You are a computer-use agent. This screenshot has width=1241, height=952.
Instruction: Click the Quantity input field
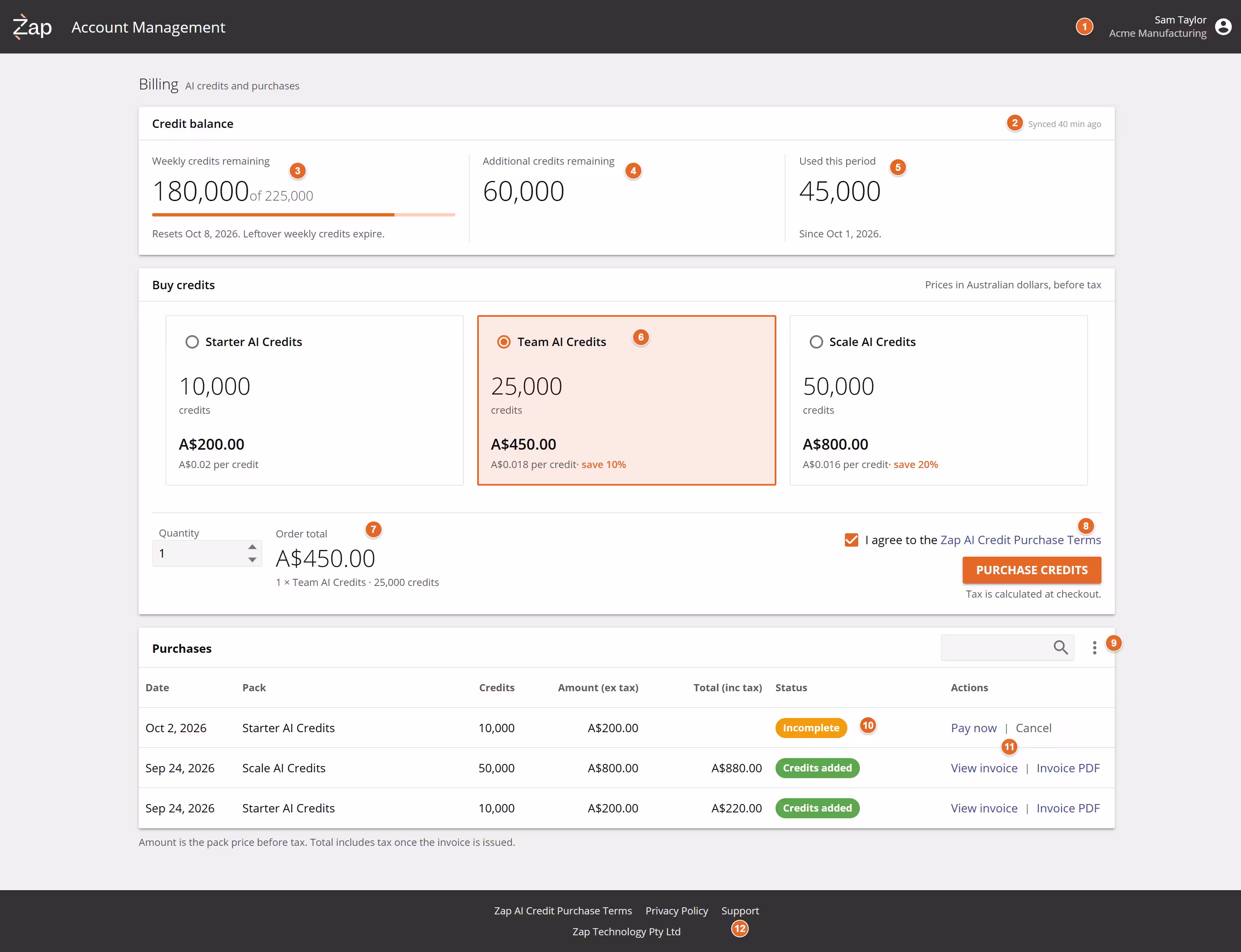pyautogui.click(x=207, y=553)
